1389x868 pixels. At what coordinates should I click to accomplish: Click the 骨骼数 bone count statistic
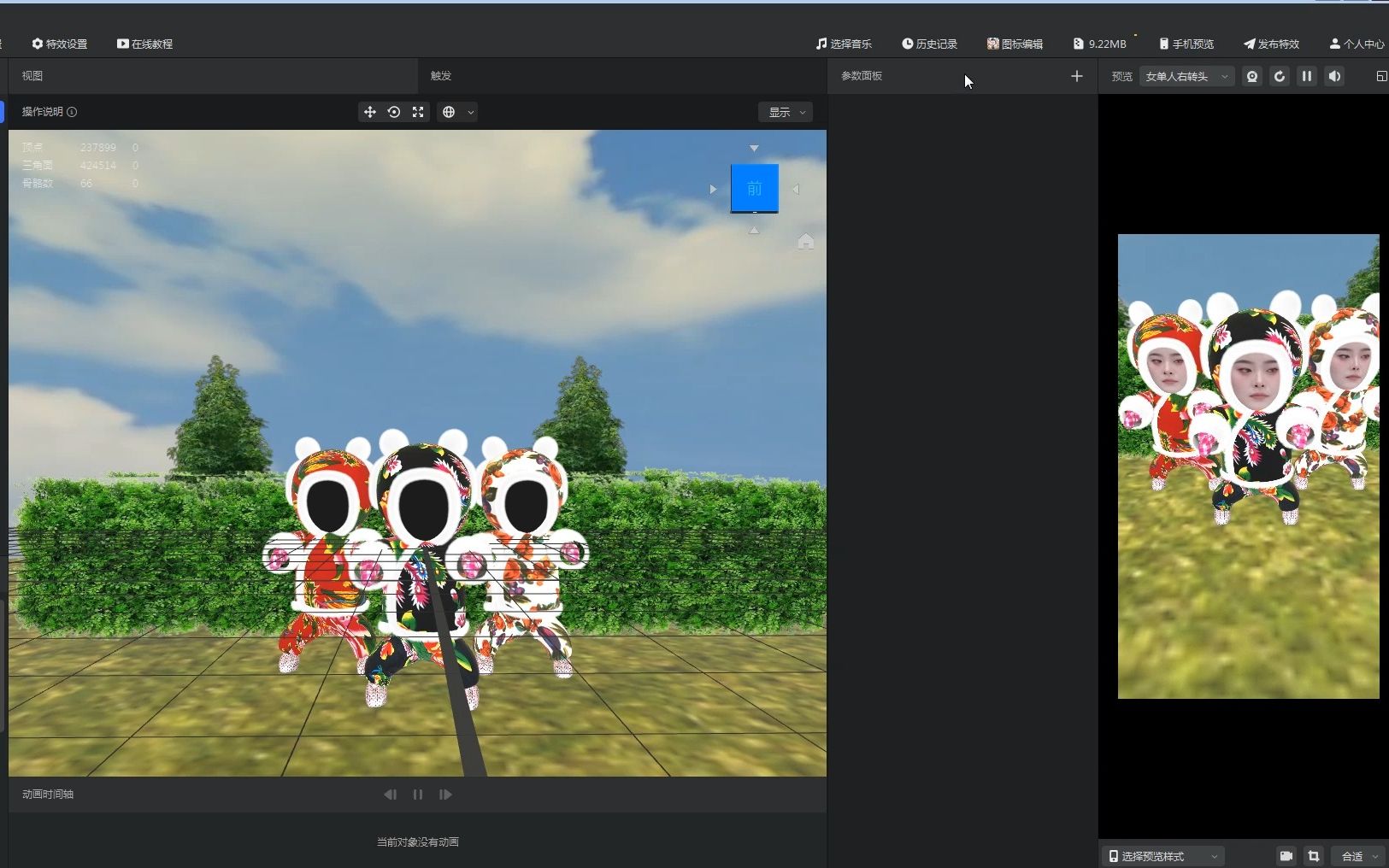[x=80, y=184]
